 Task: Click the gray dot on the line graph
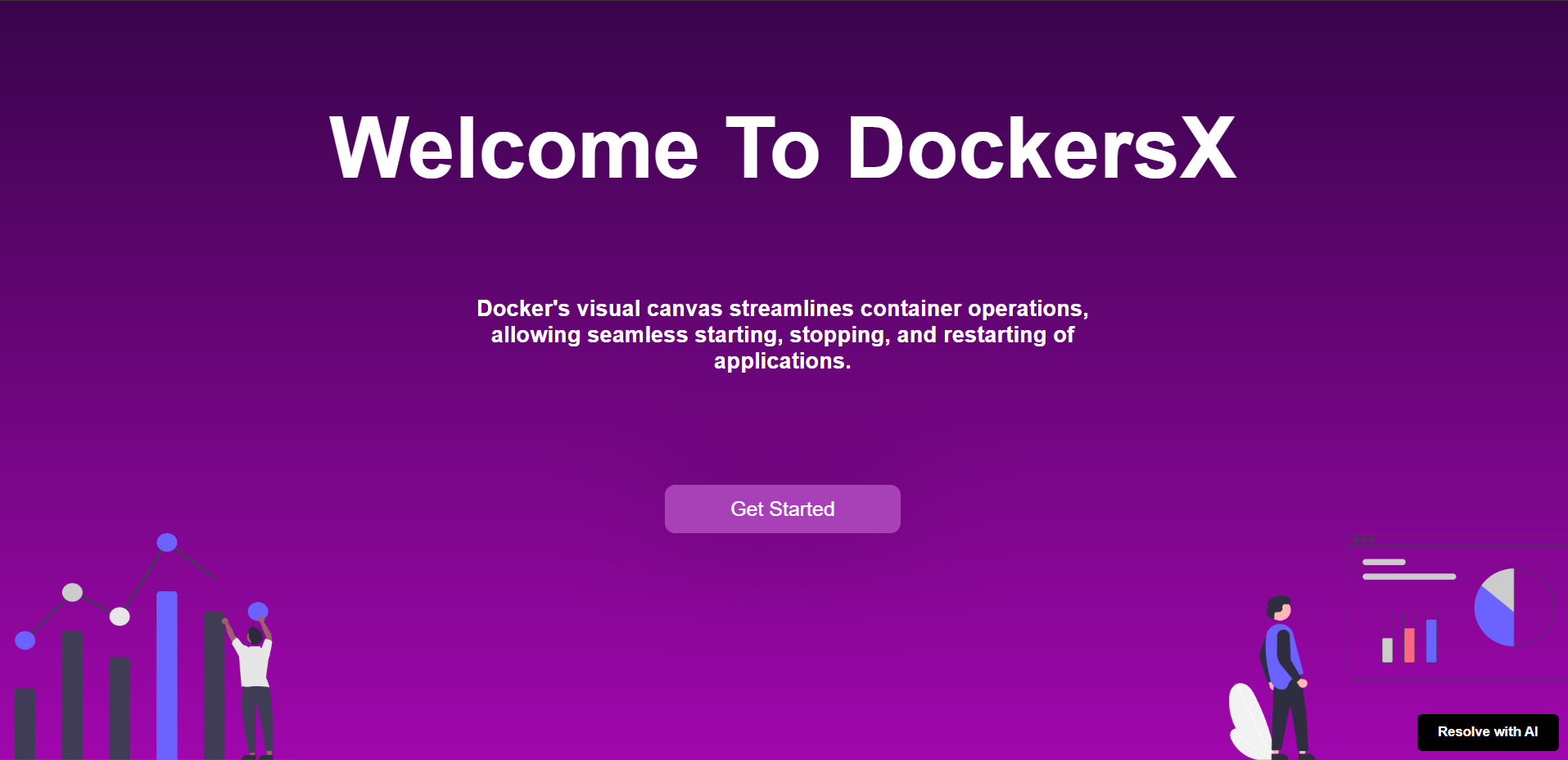73,592
